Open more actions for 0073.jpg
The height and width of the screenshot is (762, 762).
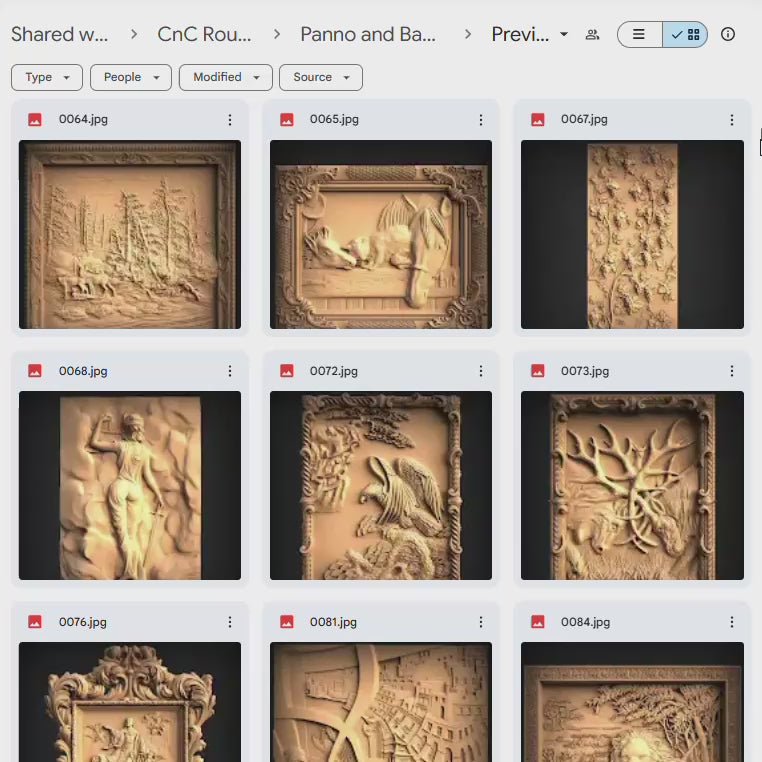coord(731,371)
